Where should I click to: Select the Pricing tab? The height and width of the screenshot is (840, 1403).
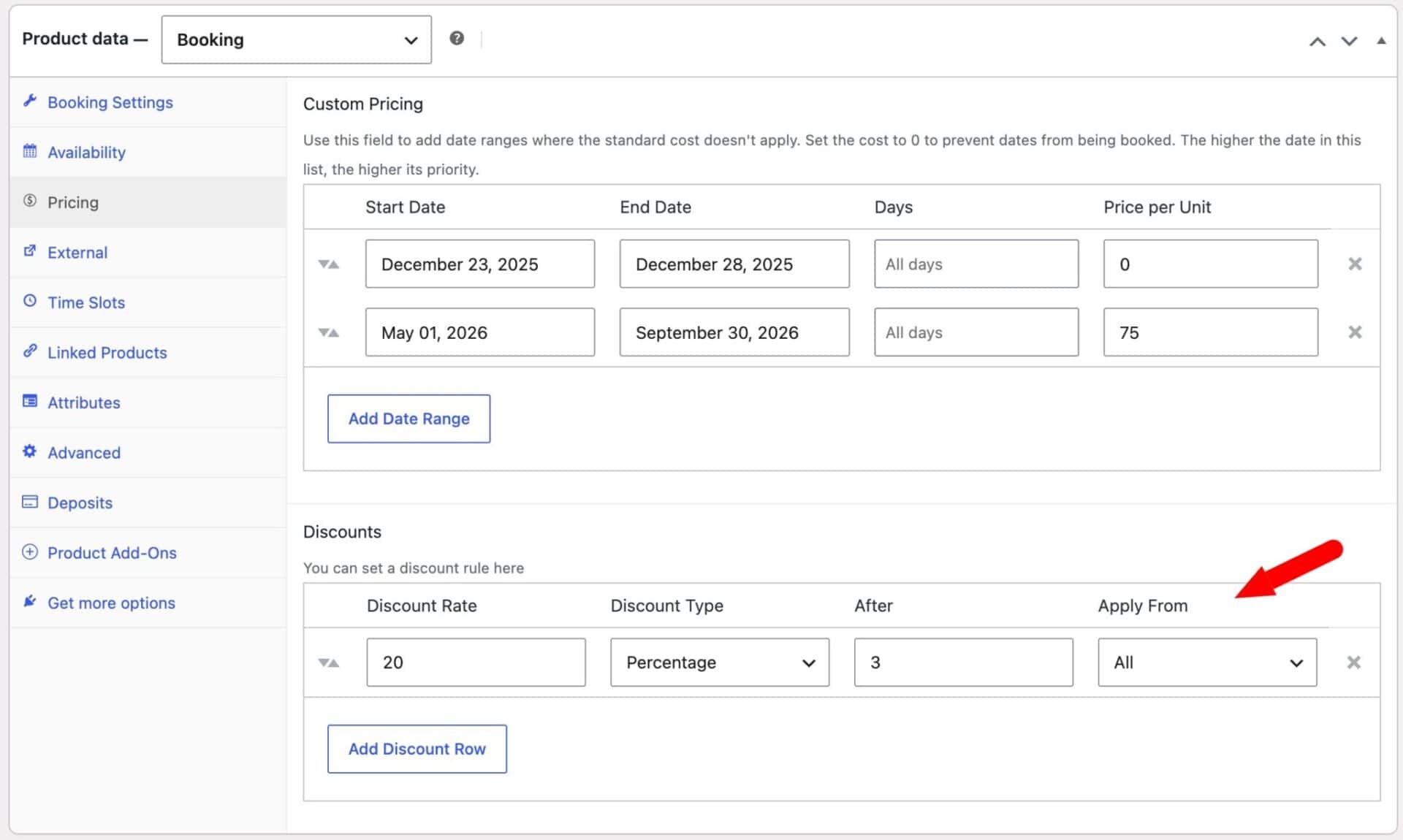148,202
